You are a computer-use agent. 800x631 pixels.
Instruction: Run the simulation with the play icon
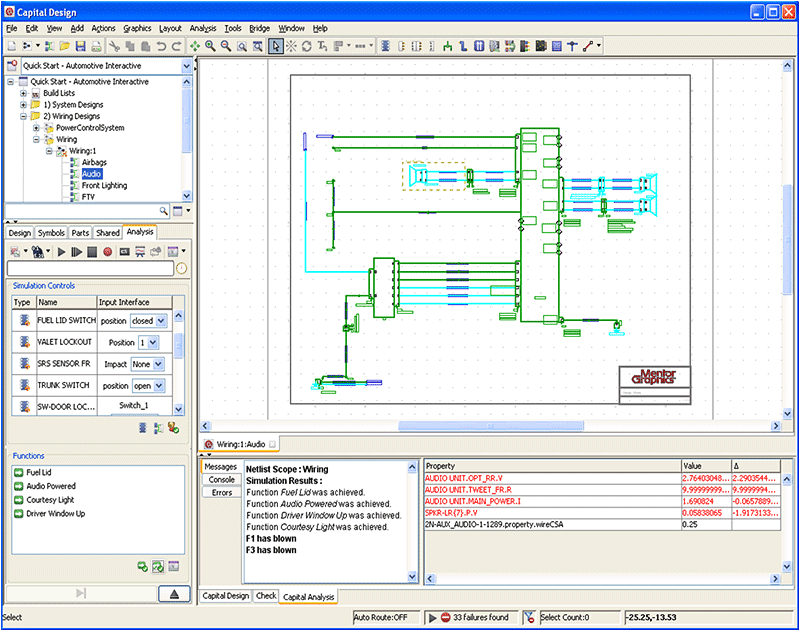pyautogui.click(x=62, y=251)
